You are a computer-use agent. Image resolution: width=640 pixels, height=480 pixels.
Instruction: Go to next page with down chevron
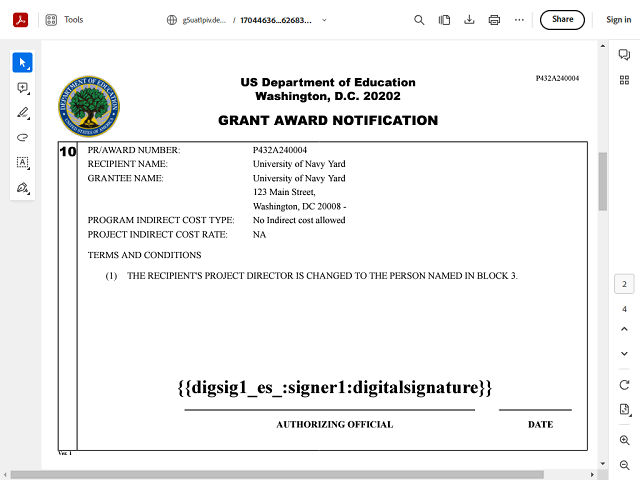(624, 353)
